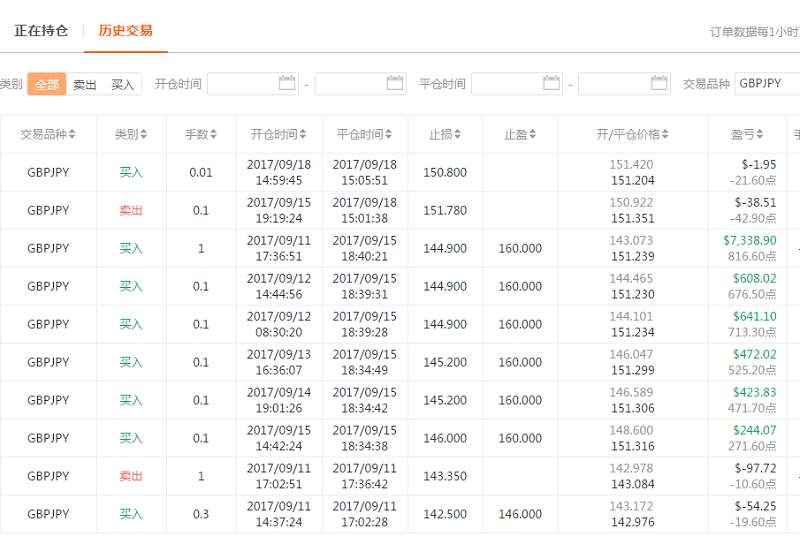Image resolution: width=800 pixels, height=544 pixels.
Task: Select the 历史交易 tab
Action: pos(126,31)
